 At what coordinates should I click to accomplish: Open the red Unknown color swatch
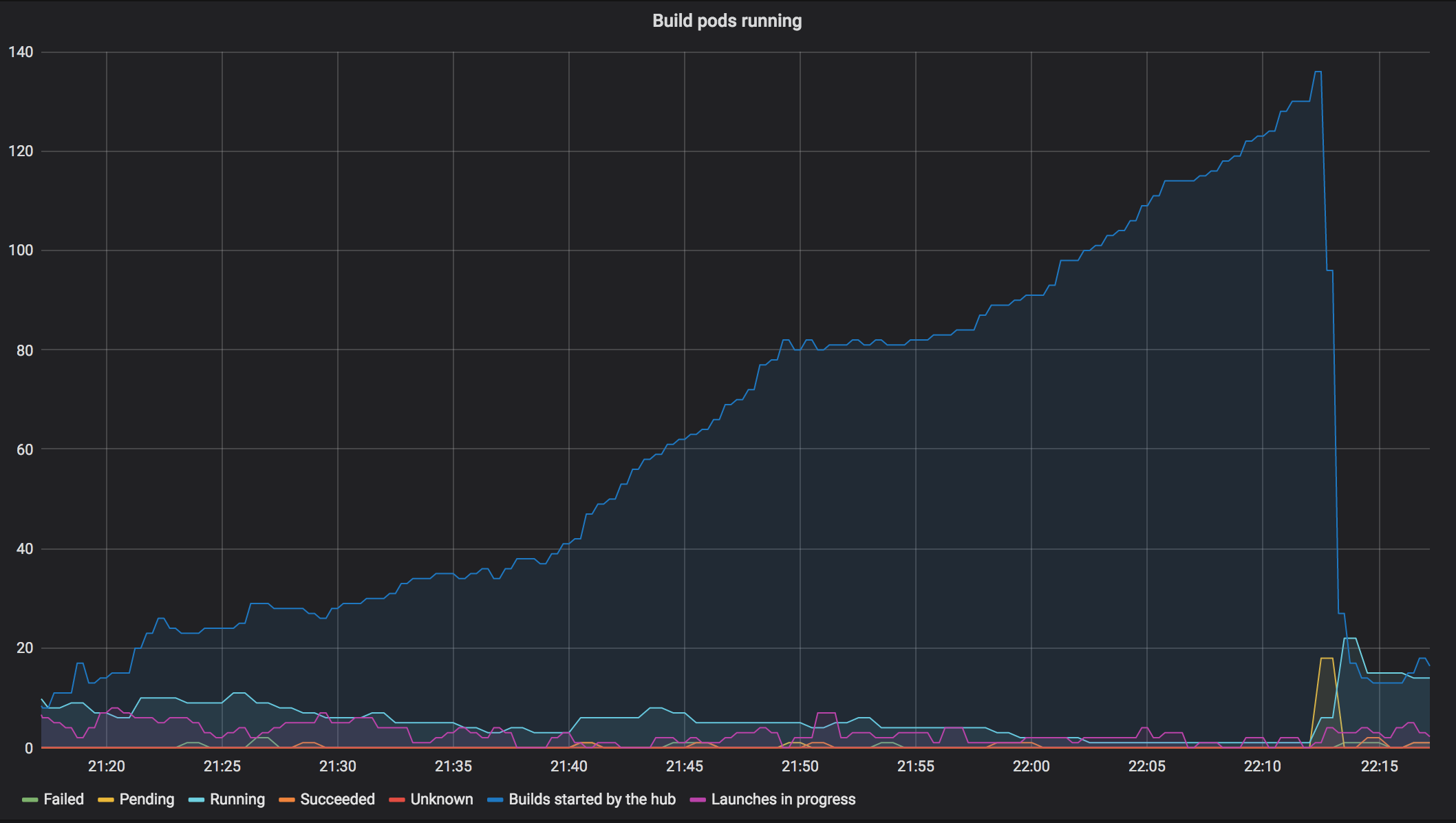(396, 800)
